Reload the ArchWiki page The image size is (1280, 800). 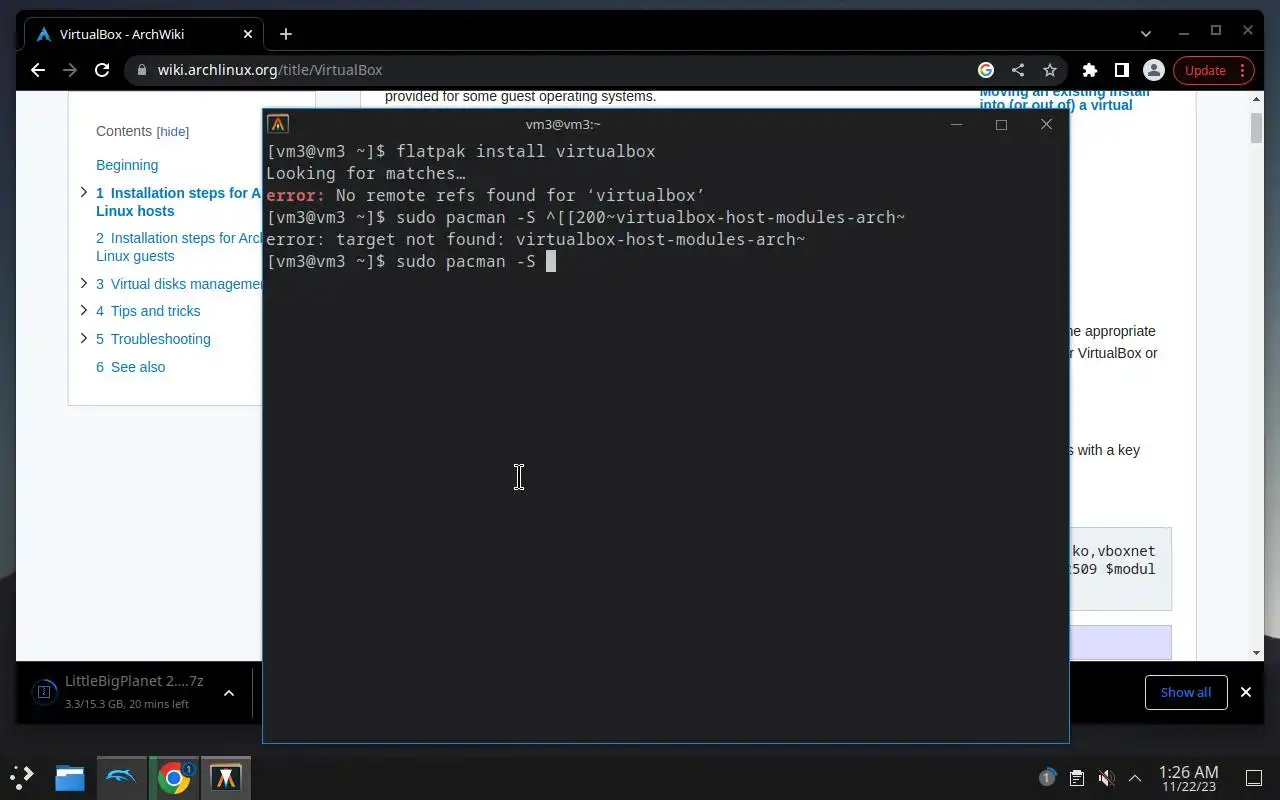[102, 70]
